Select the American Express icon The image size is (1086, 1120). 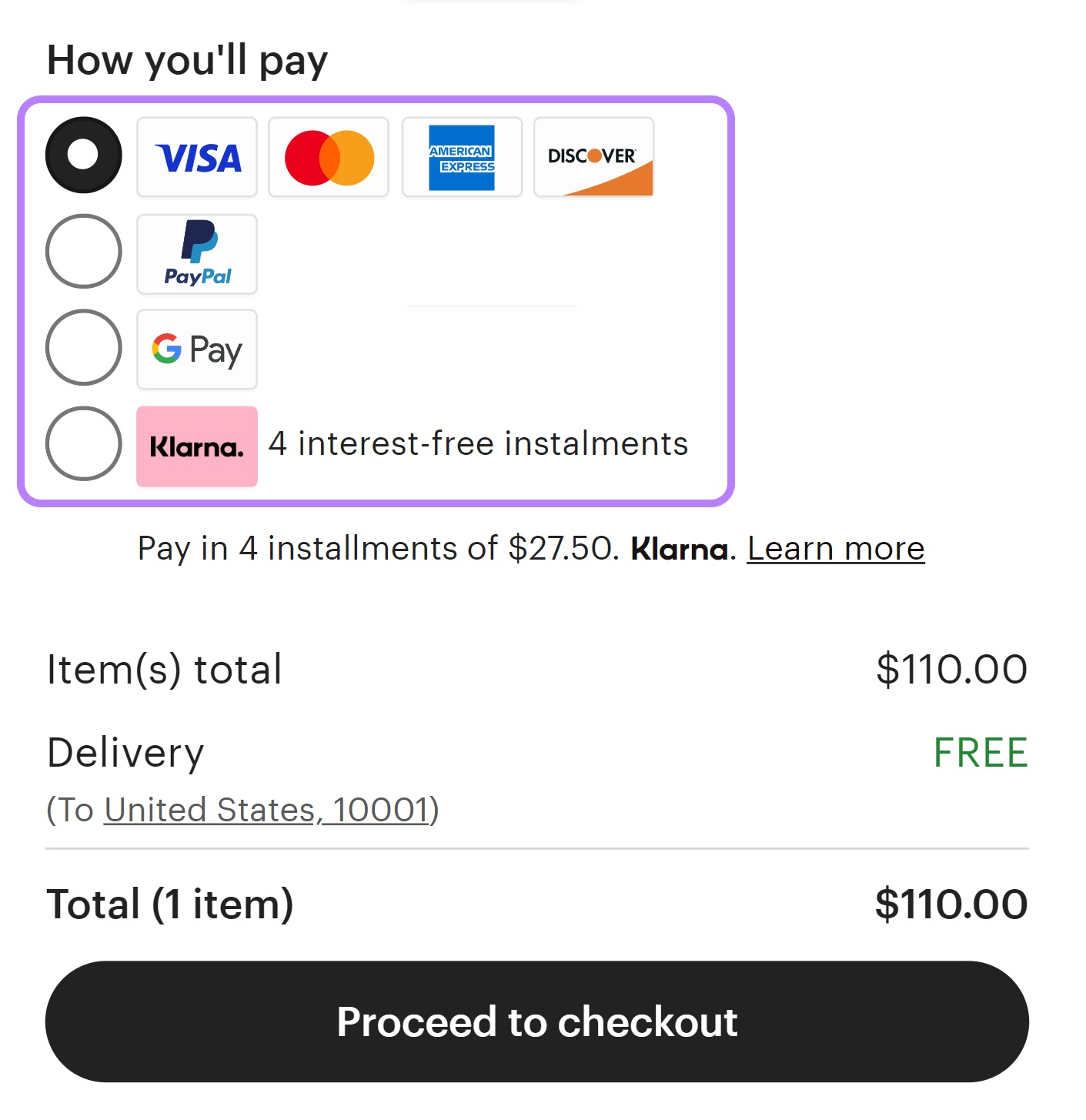point(461,158)
